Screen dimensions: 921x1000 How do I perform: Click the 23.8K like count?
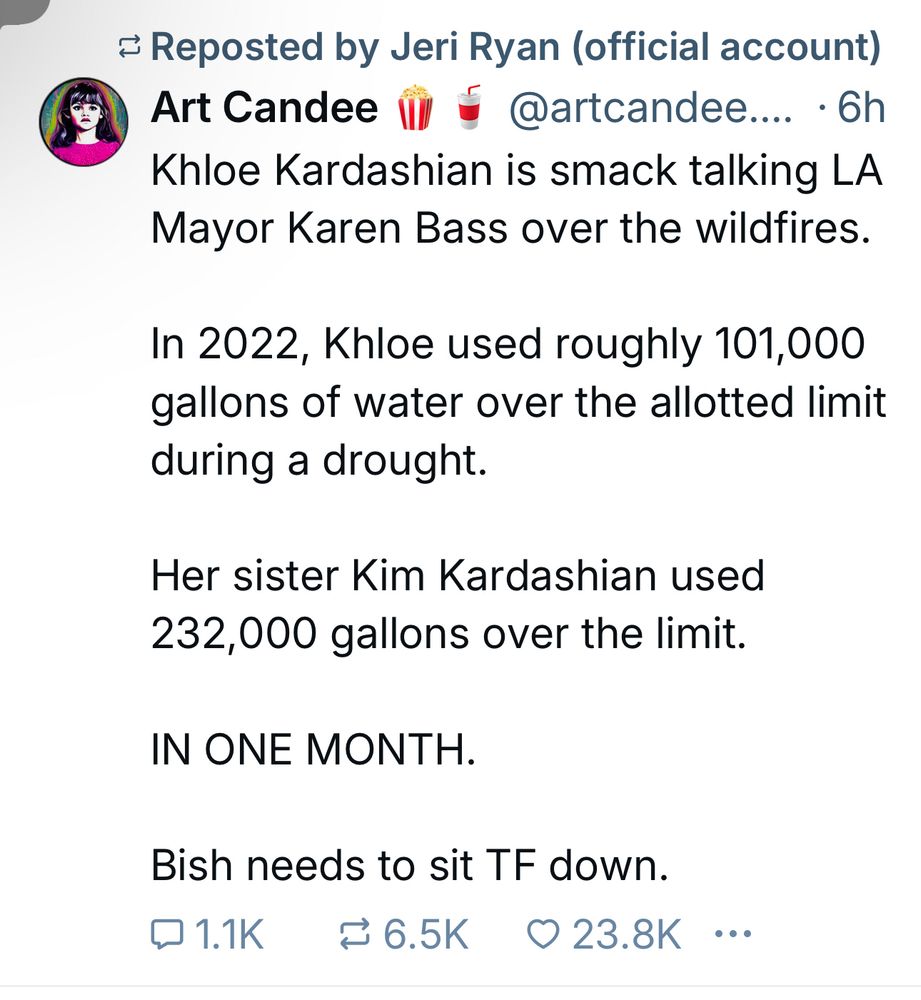click(625, 936)
